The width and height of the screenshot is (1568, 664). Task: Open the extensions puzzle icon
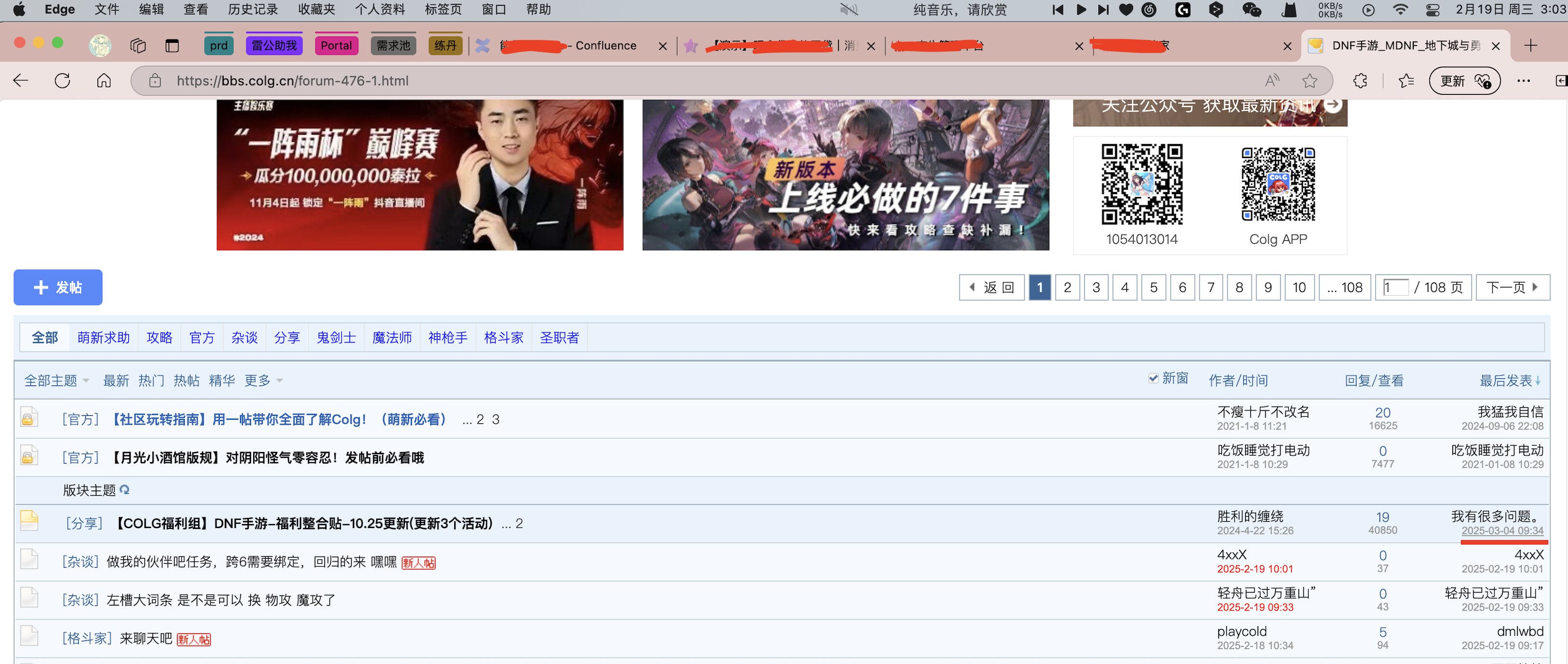point(1360,81)
